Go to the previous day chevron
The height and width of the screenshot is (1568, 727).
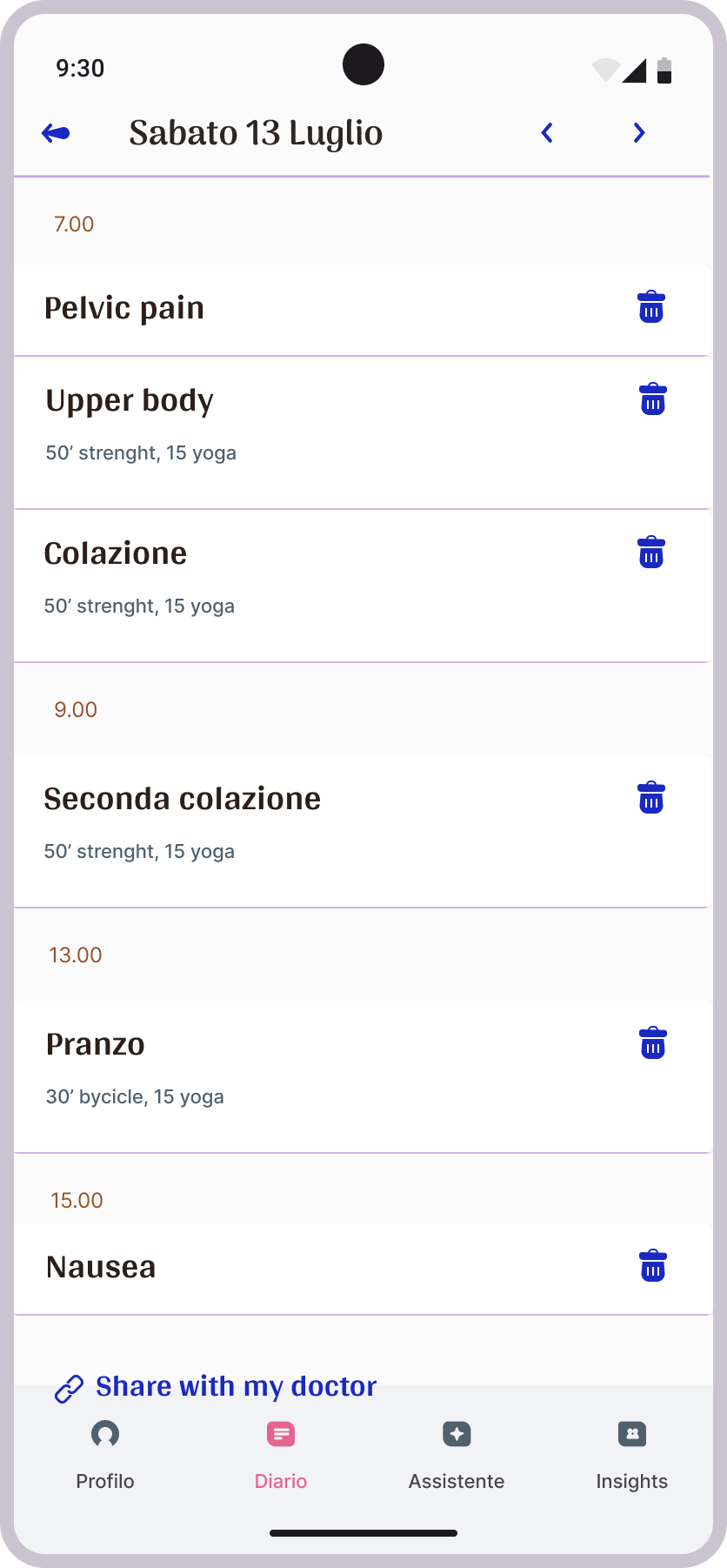547,133
